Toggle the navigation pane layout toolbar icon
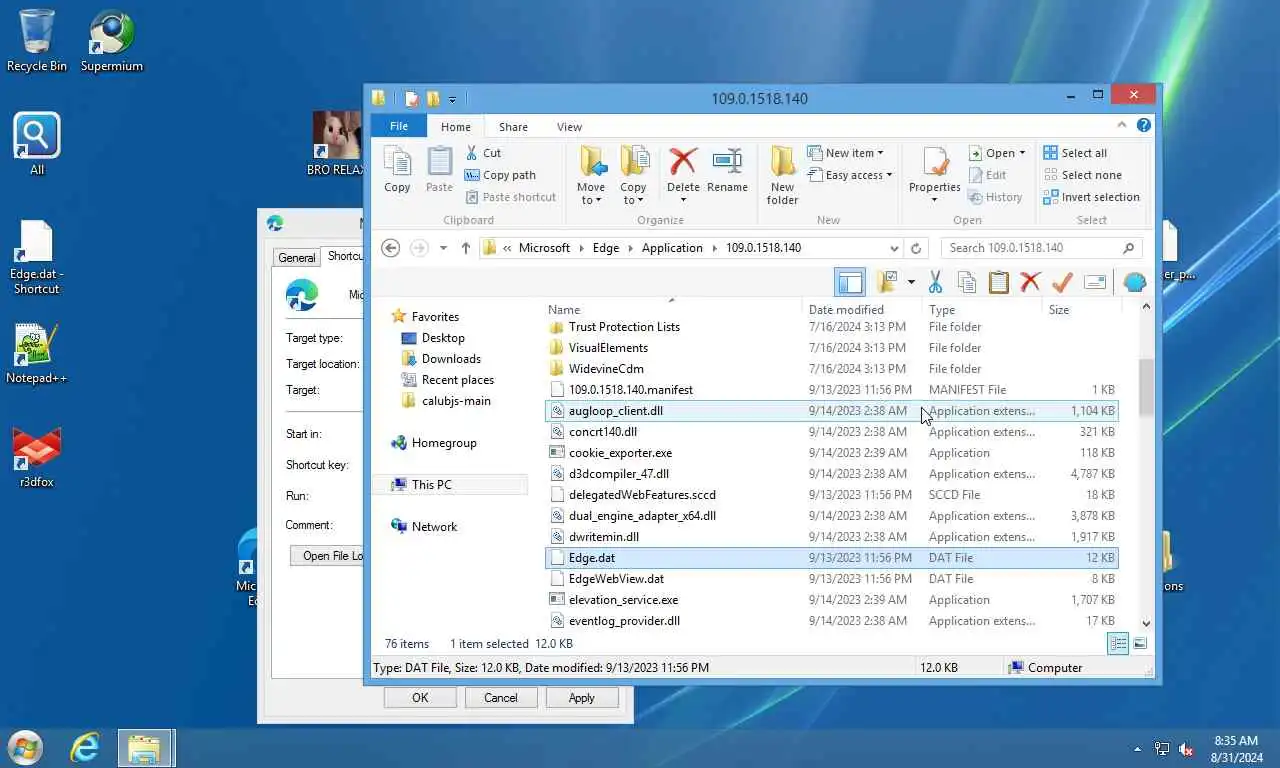Image resolution: width=1280 pixels, height=768 pixels. 850,283
